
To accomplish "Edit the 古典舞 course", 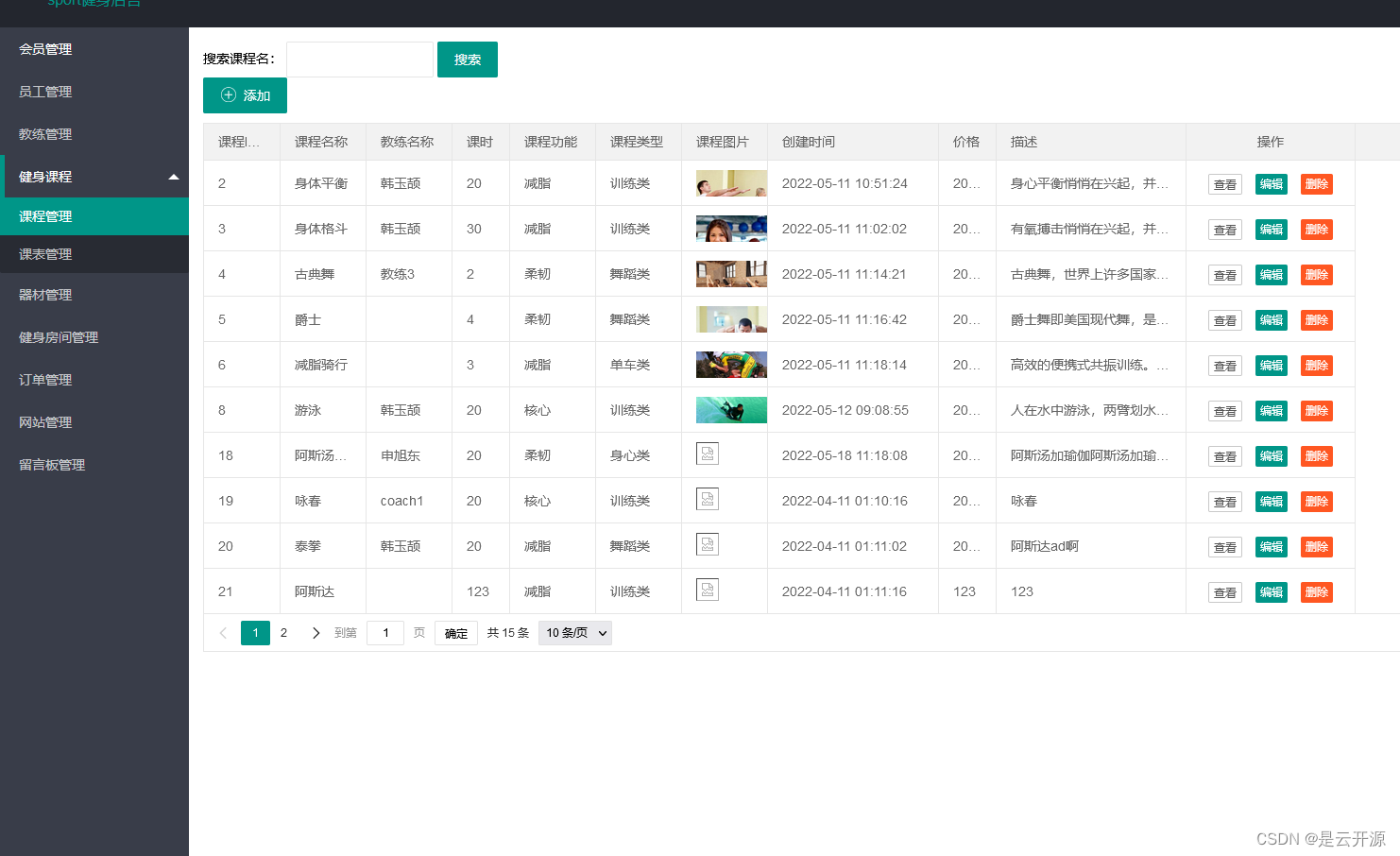I will [1272, 275].
